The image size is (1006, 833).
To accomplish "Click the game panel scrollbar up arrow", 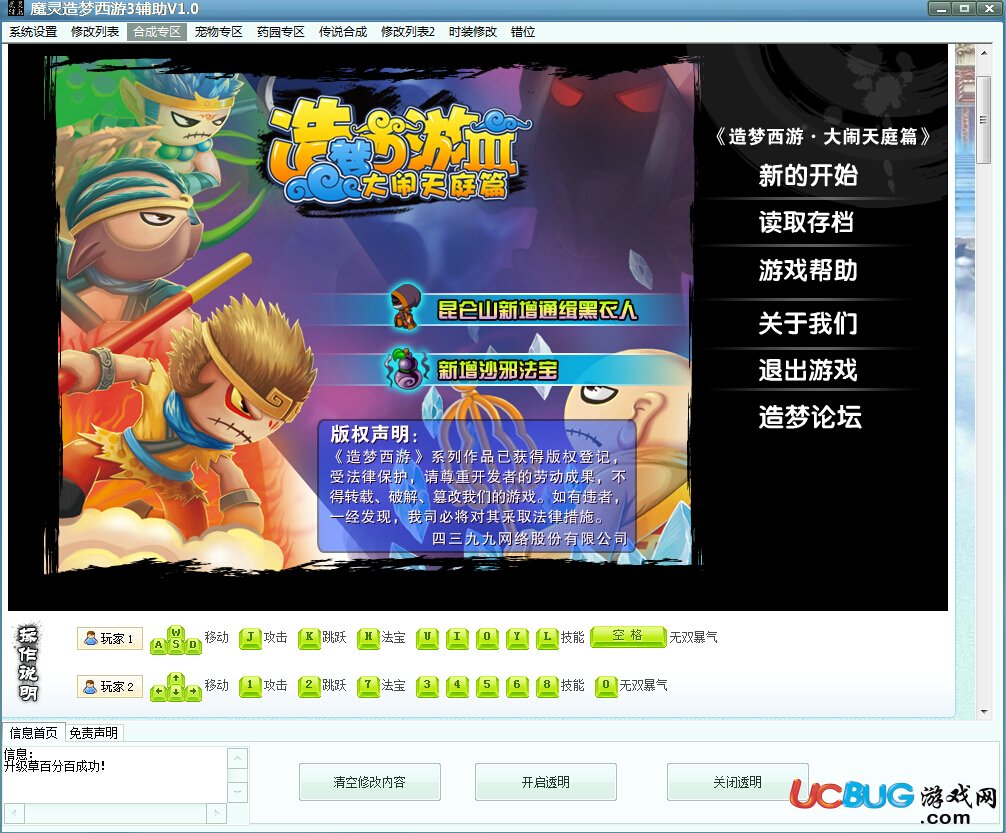I will coord(984,53).
